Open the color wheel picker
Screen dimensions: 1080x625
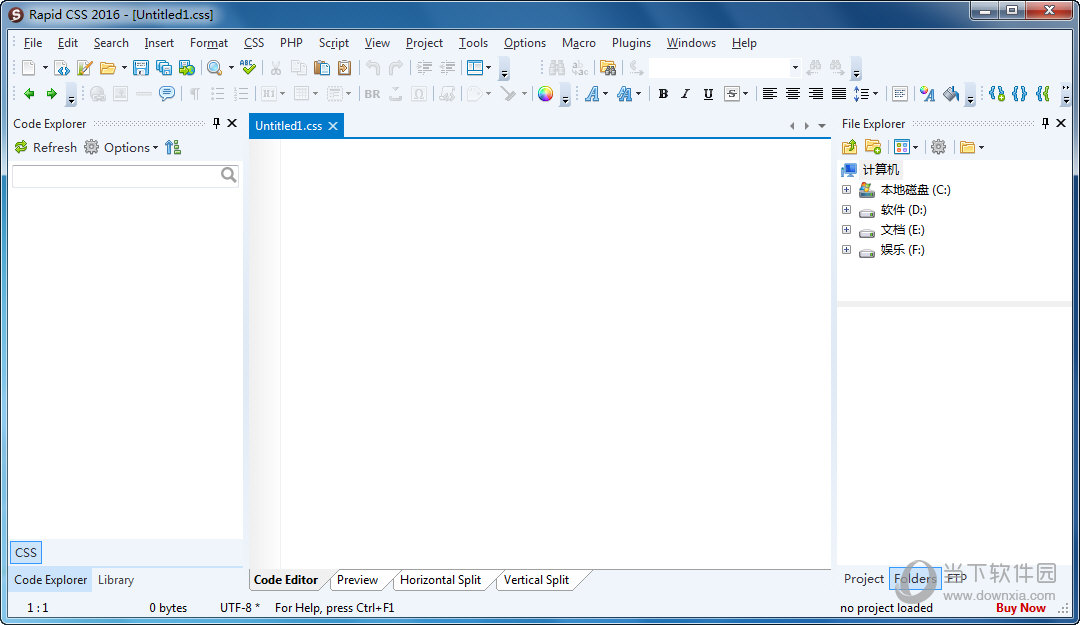point(545,94)
